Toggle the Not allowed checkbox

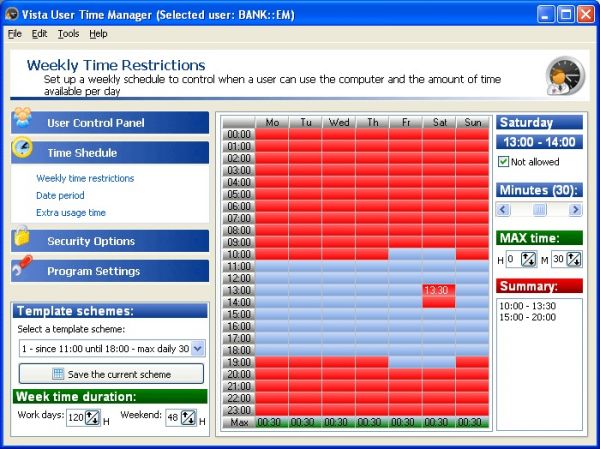click(504, 162)
